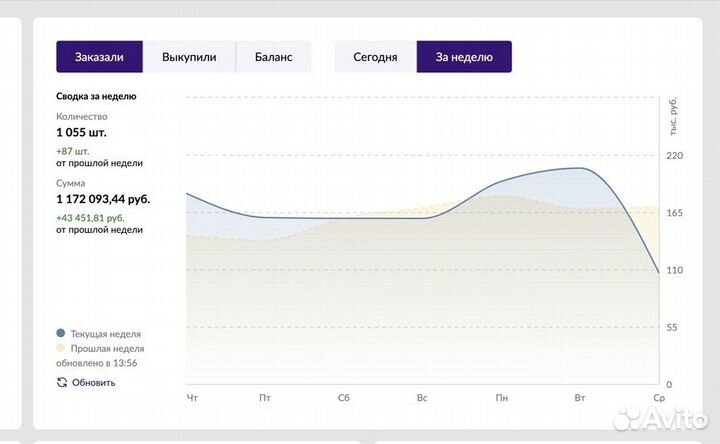Show data for Сегодня
Viewport: 720px width, 444px height.
375,57
